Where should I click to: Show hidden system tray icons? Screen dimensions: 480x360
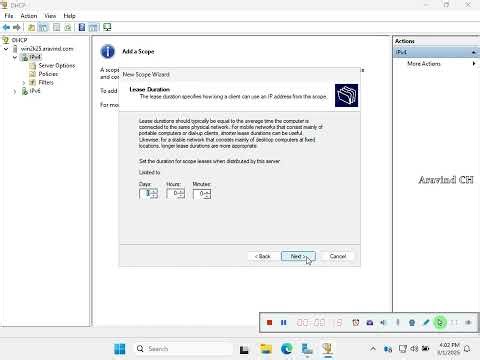[x=373, y=349]
